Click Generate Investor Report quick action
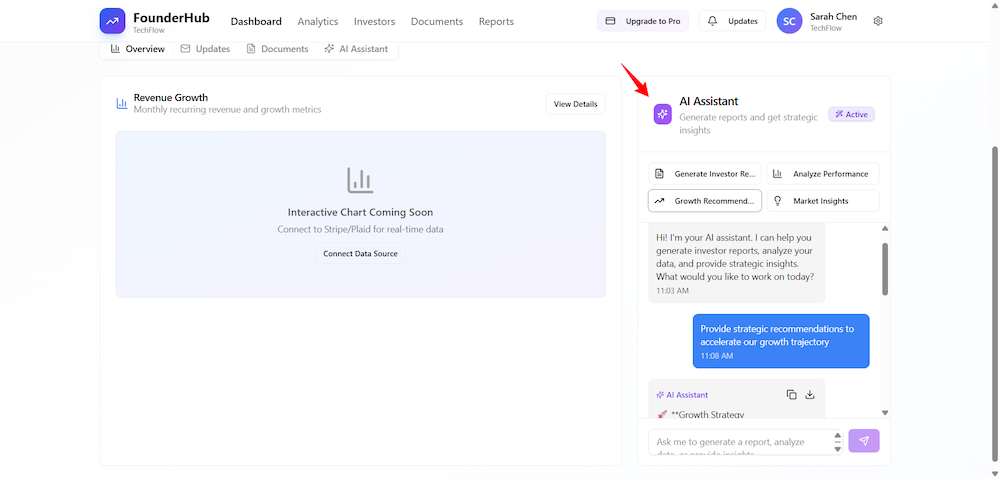This screenshot has width=1000, height=479. tap(705, 173)
